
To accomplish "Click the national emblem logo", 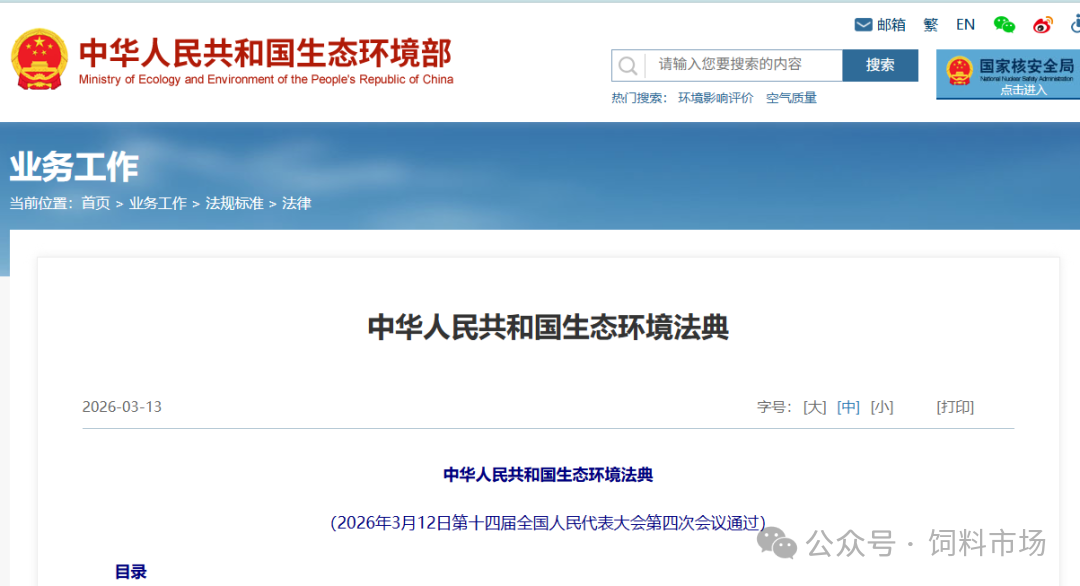I will click(x=39, y=59).
